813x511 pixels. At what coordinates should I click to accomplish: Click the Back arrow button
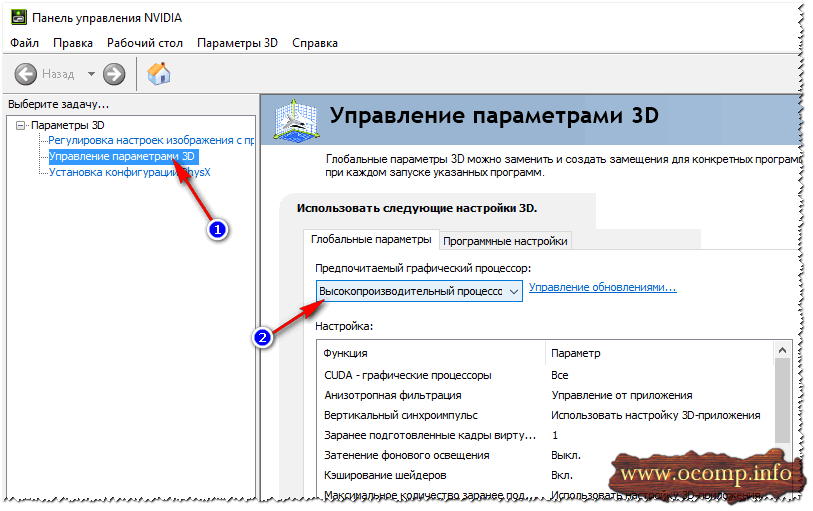click(x=26, y=74)
